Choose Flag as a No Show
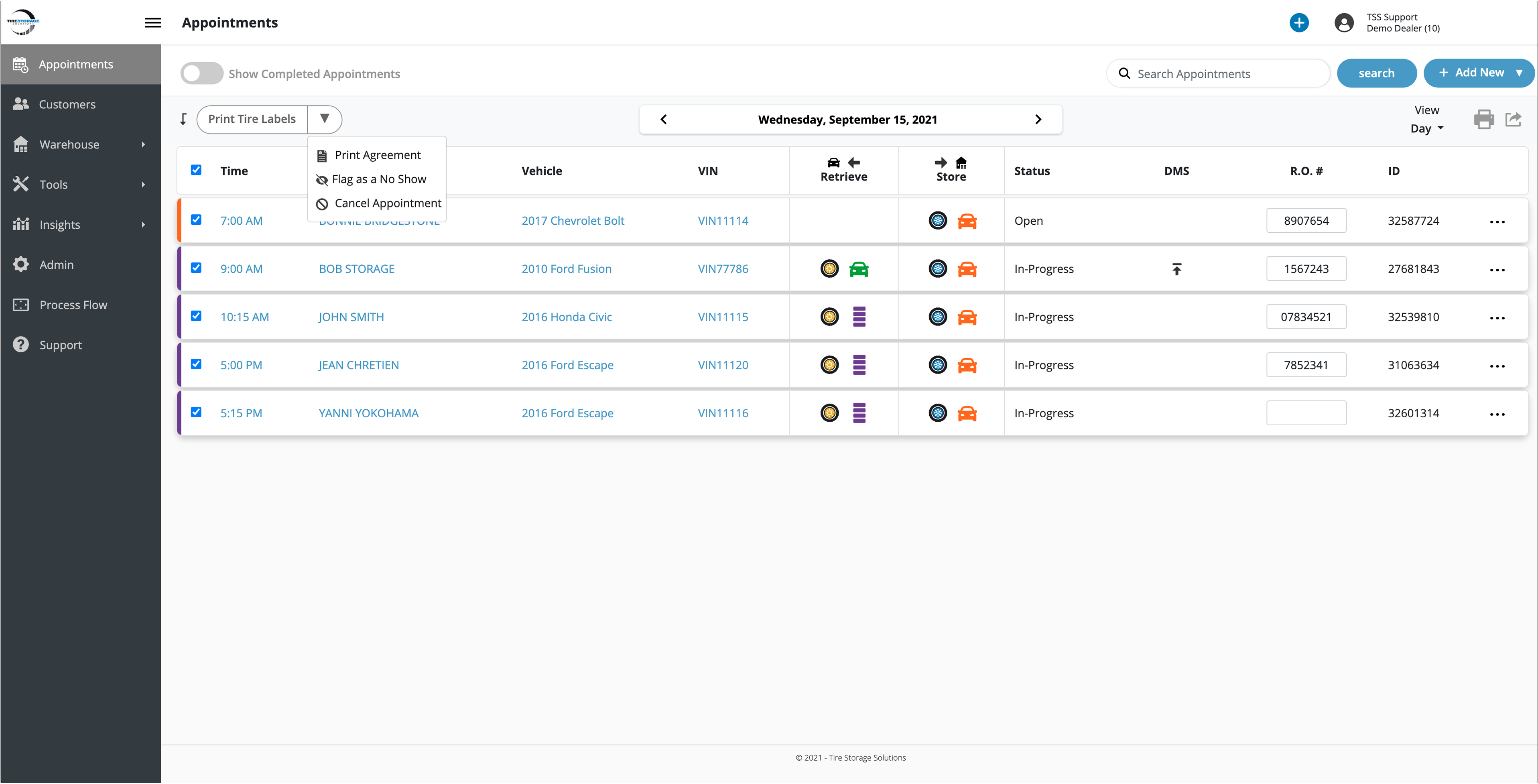Screen dimensions: 1538x784 (x=378, y=179)
